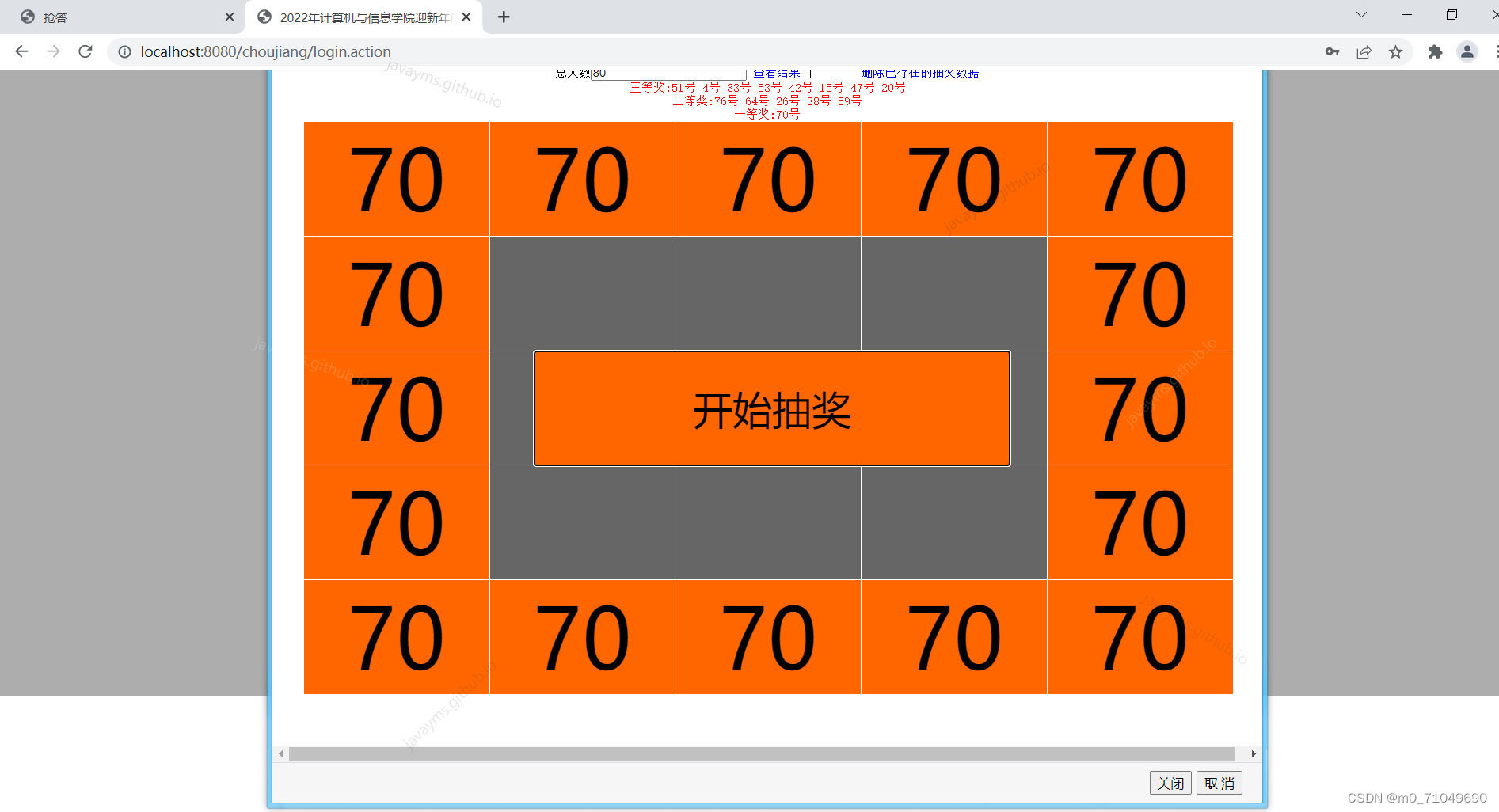Reload the current page
Viewport: 1499px width, 812px height.
tap(86, 51)
